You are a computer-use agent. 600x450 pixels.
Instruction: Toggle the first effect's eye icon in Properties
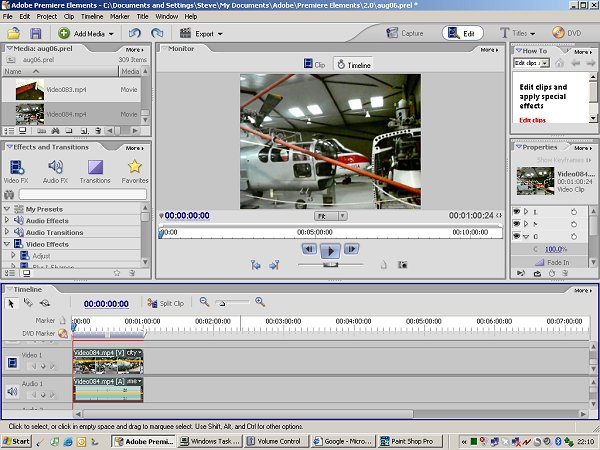[x=517, y=212]
